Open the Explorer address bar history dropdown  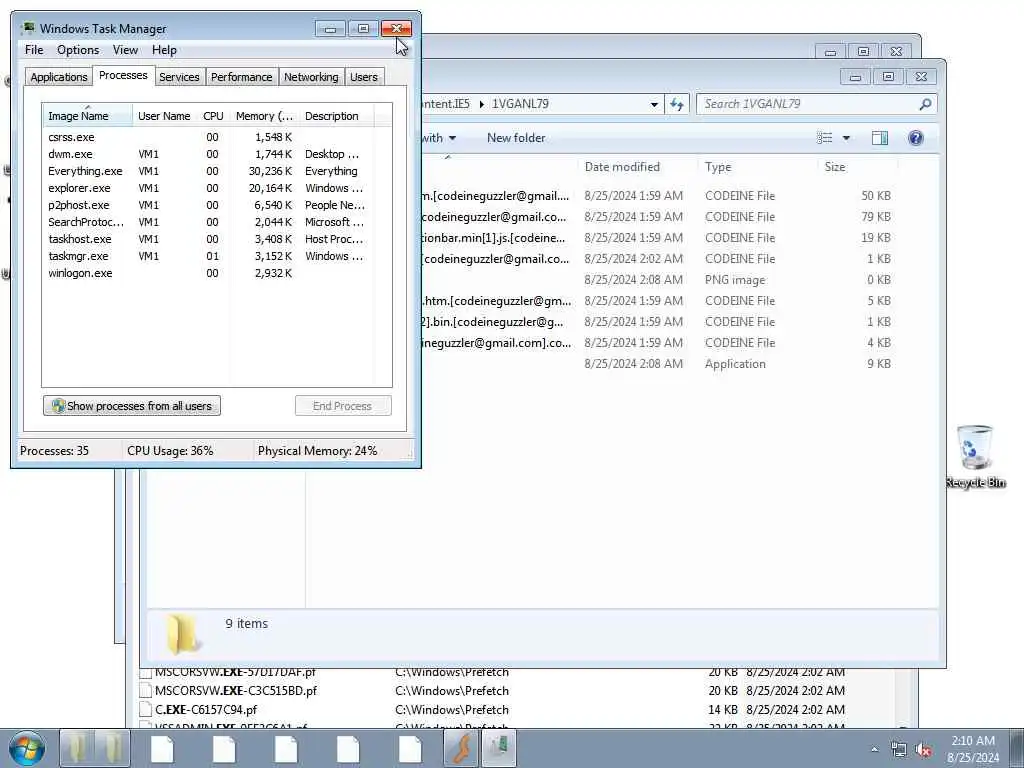coord(654,104)
